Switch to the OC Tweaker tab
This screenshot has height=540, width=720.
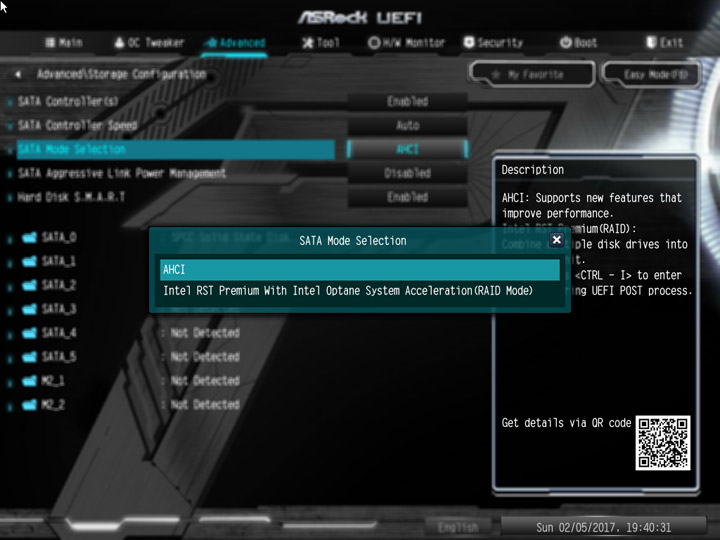click(149, 43)
